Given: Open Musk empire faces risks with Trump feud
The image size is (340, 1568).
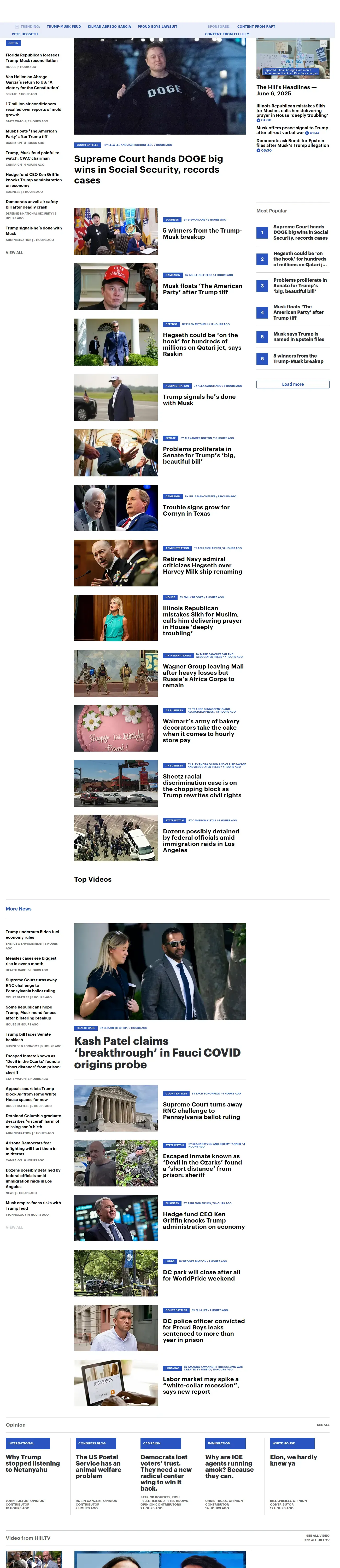Looking at the screenshot, I should [x=33, y=1205].
